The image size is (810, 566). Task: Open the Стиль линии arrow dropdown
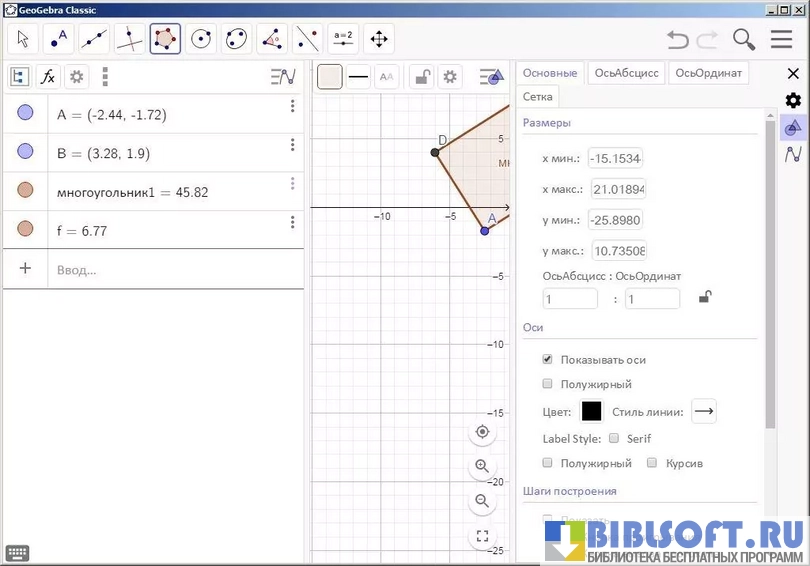tap(704, 411)
